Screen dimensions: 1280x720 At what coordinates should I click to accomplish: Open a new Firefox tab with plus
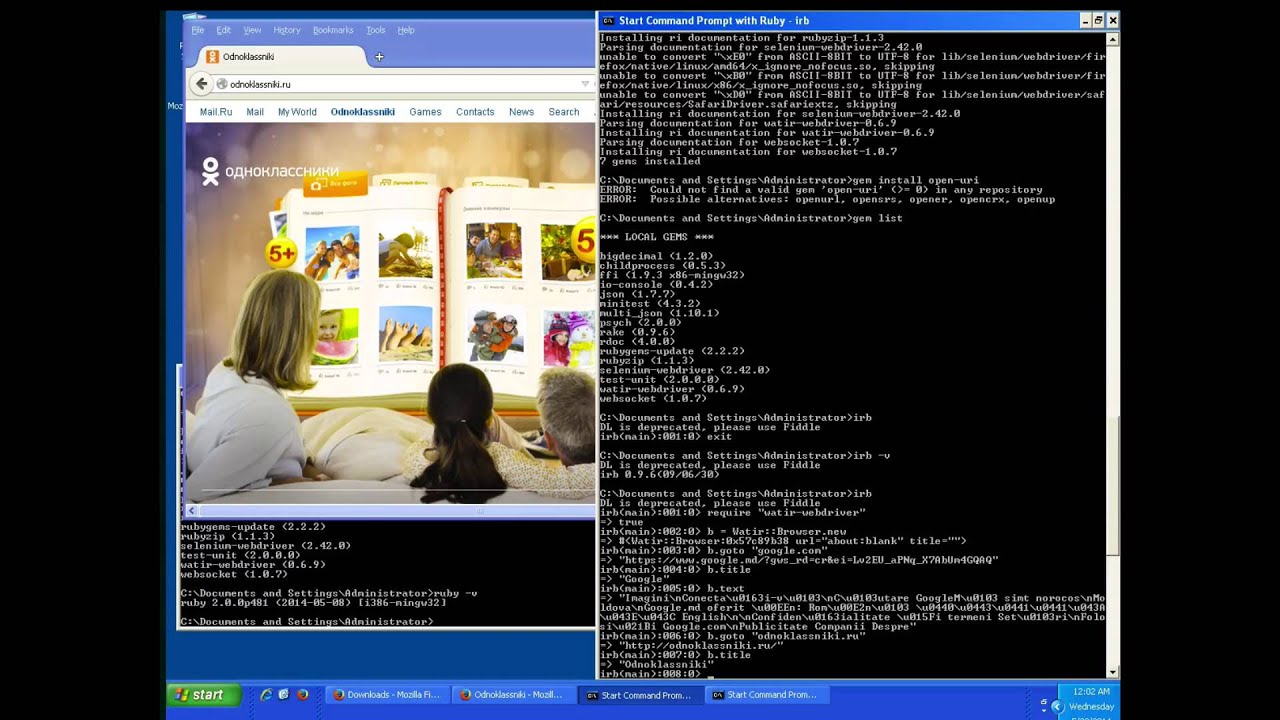(x=379, y=57)
